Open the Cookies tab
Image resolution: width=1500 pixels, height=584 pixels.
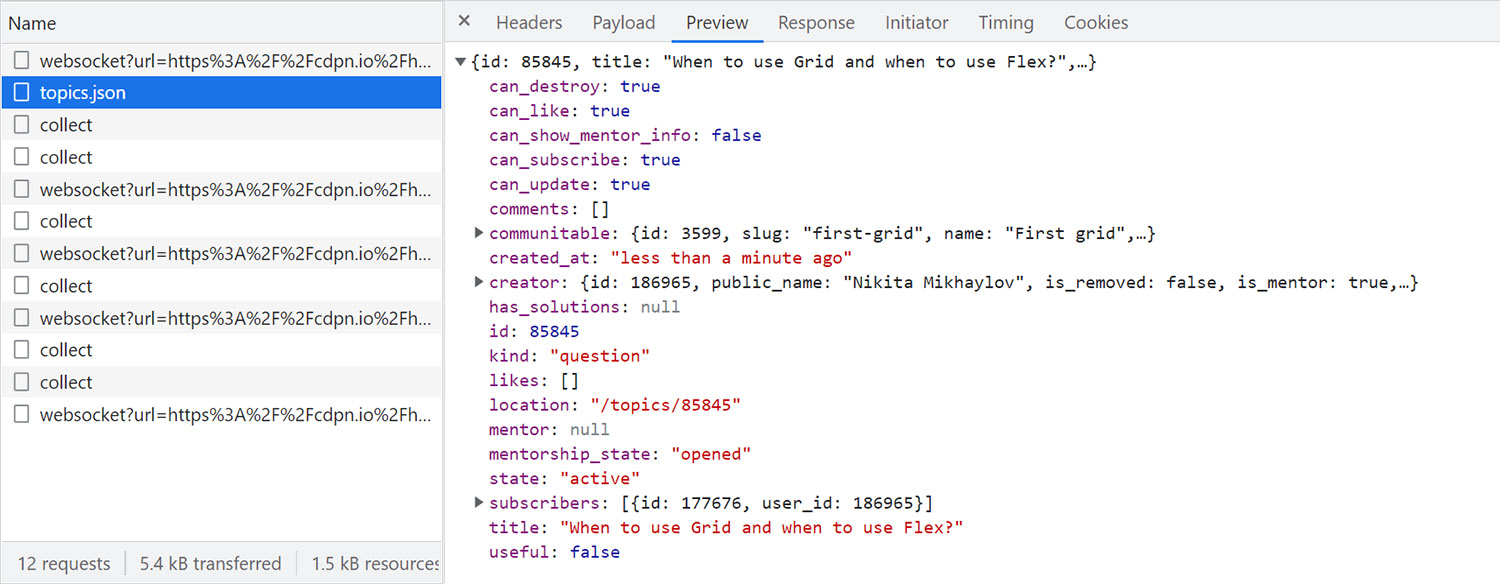click(1095, 22)
